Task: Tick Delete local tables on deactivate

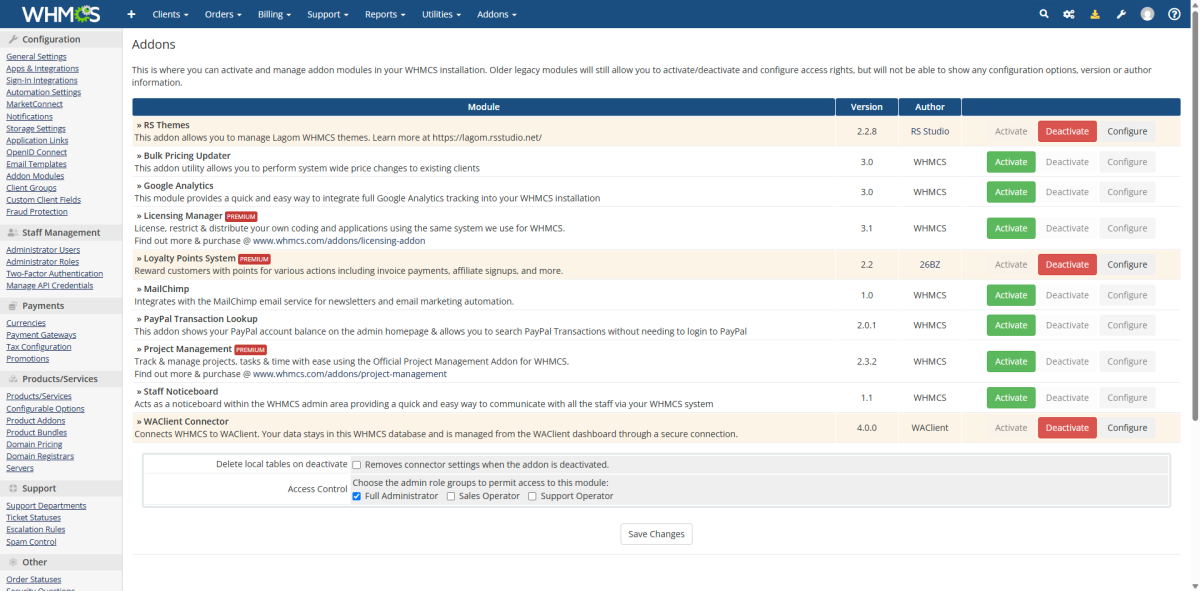Action: click(x=357, y=465)
